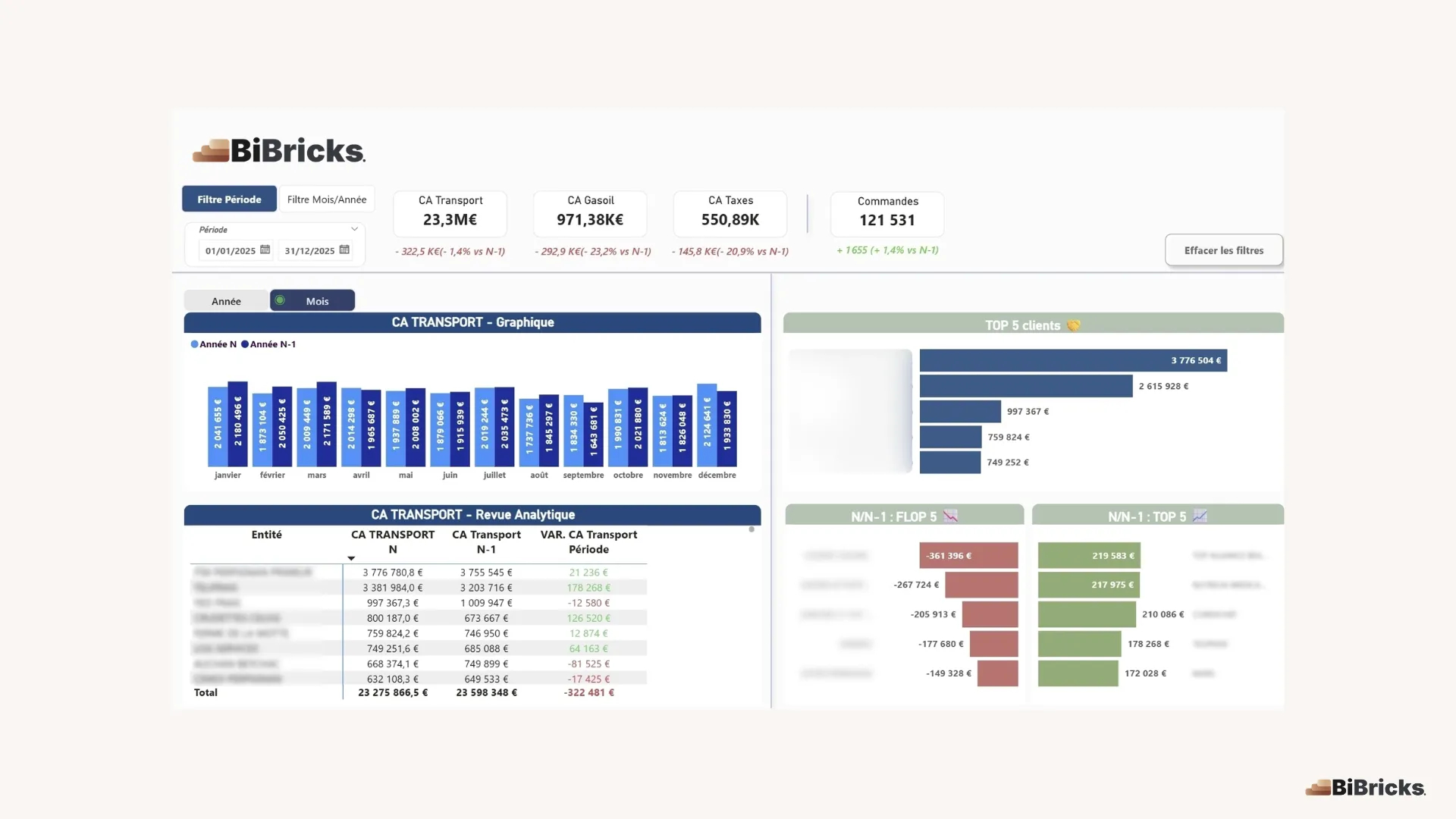Image resolution: width=1456 pixels, height=819 pixels.
Task: Click the 219 583 € top variation bar
Action: [1089, 556]
